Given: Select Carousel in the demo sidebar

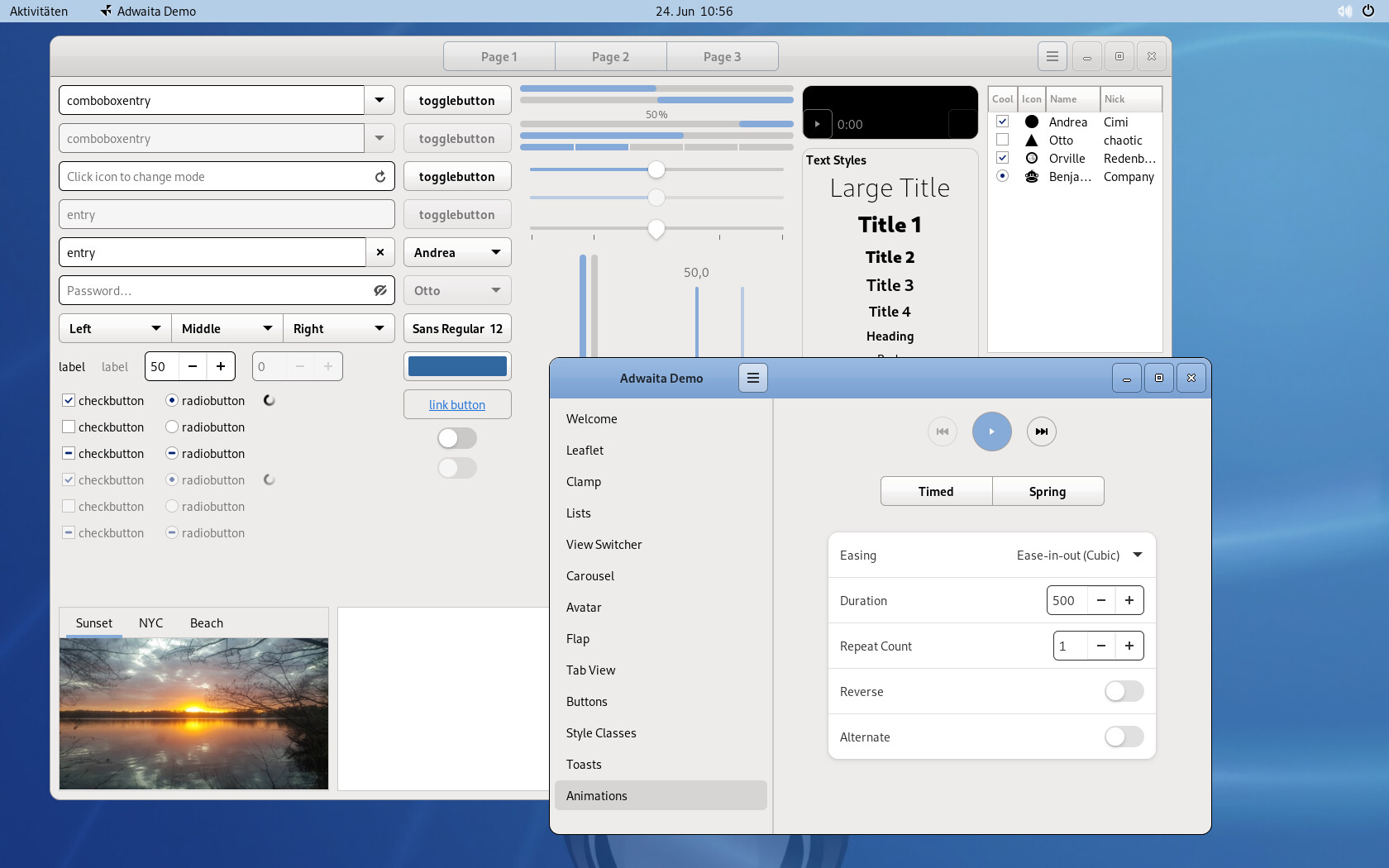Looking at the screenshot, I should click(590, 576).
